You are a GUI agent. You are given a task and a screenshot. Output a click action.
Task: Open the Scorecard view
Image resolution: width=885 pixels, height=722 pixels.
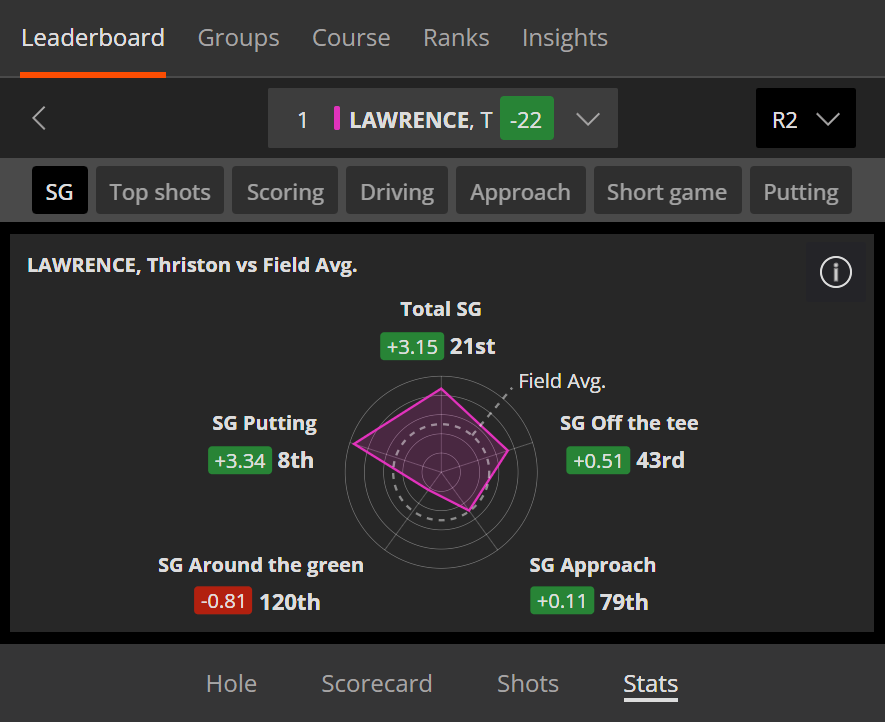pyautogui.click(x=377, y=684)
